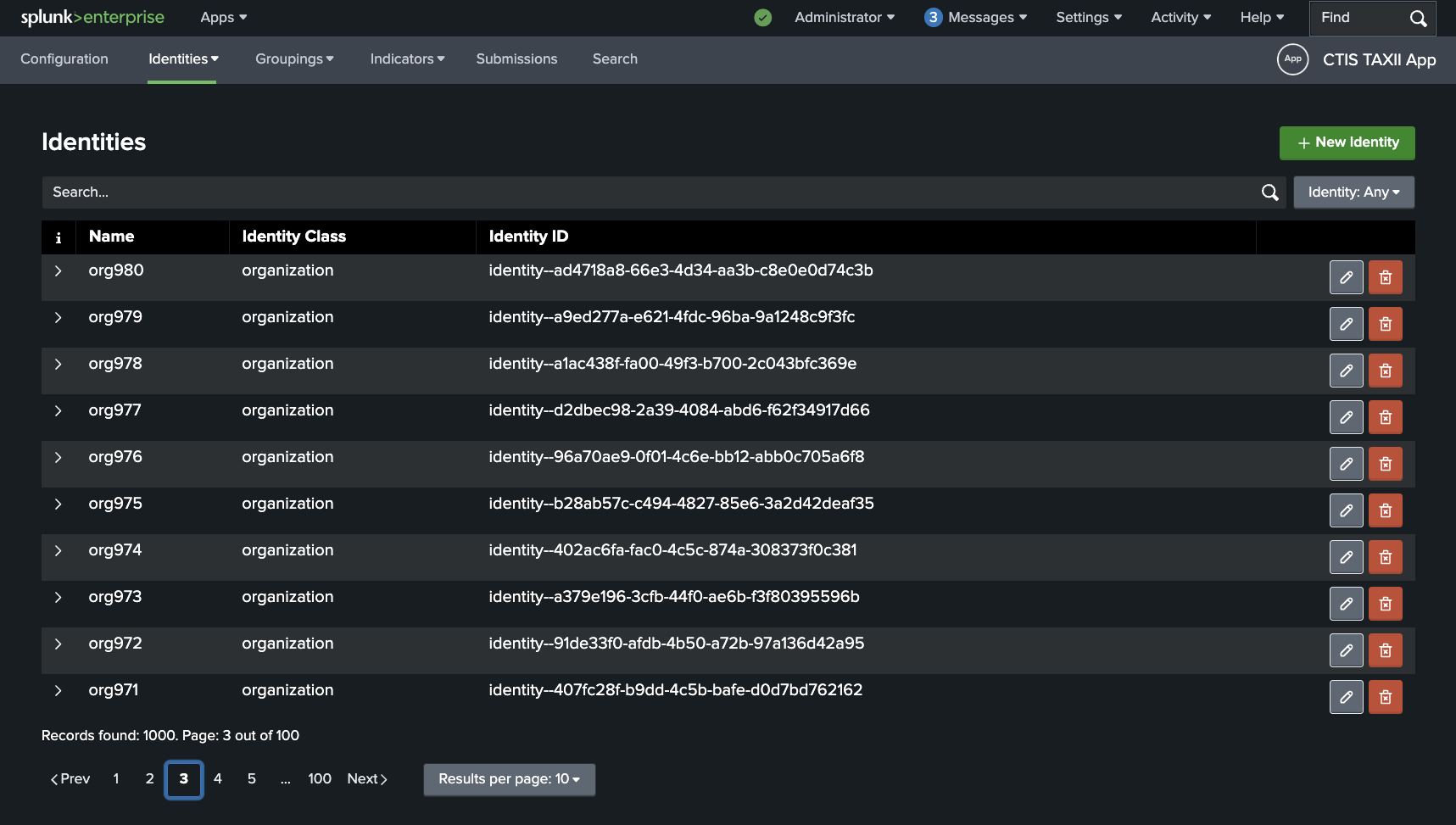
Task: Change the Results per page dropdown
Action: [509, 779]
